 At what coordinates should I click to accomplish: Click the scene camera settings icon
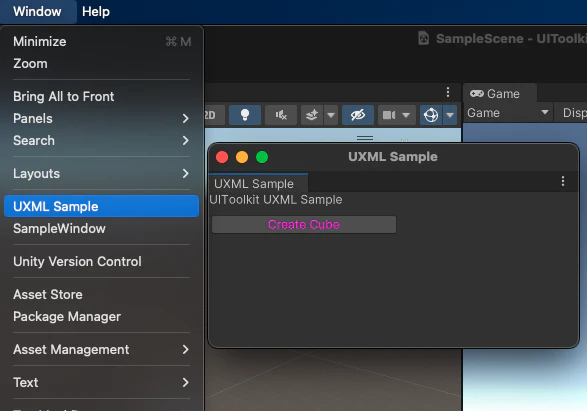click(x=389, y=115)
